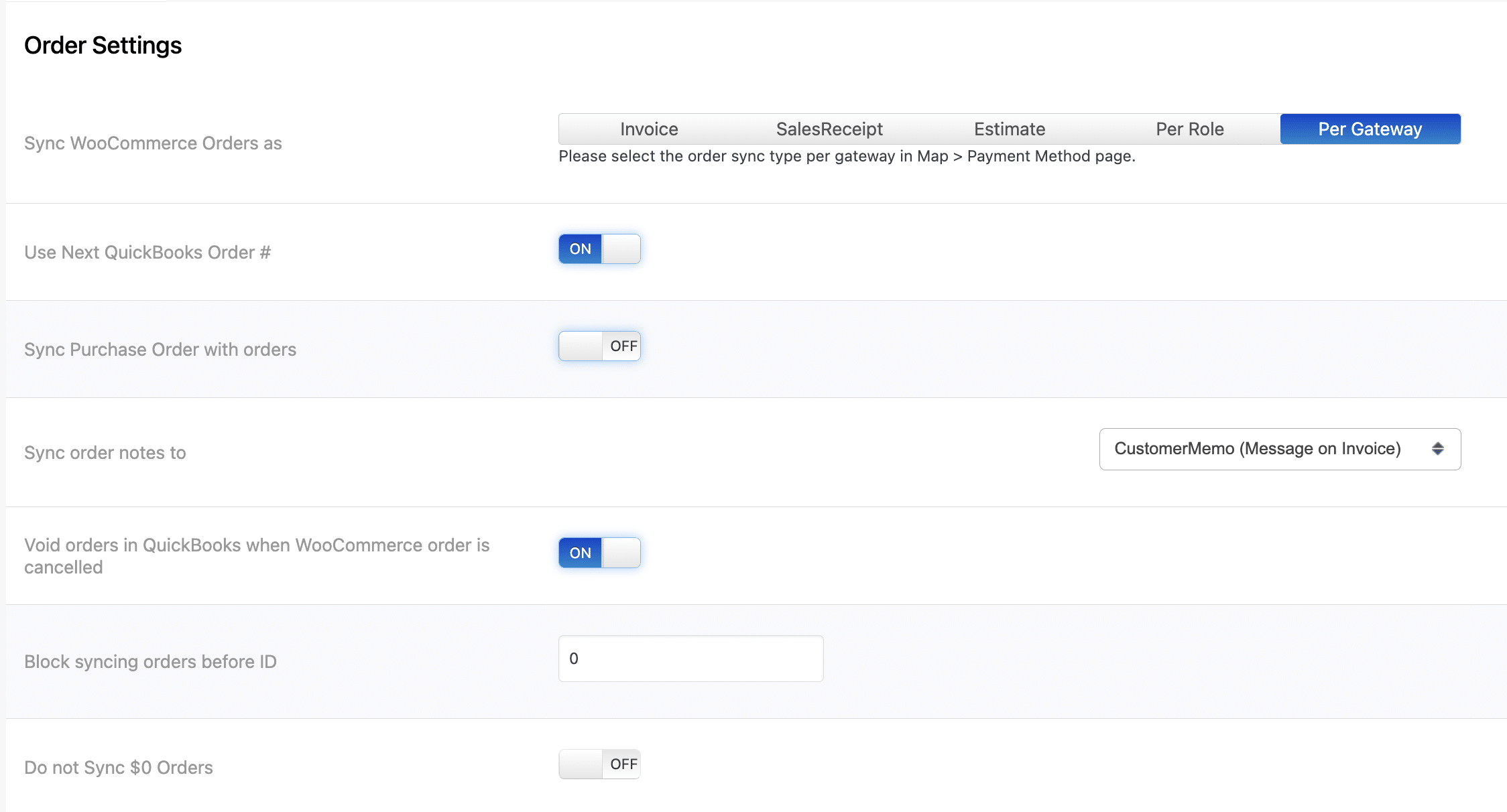Click the Block syncing orders before ID field
The height and width of the screenshot is (812, 1507).
pos(690,659)
